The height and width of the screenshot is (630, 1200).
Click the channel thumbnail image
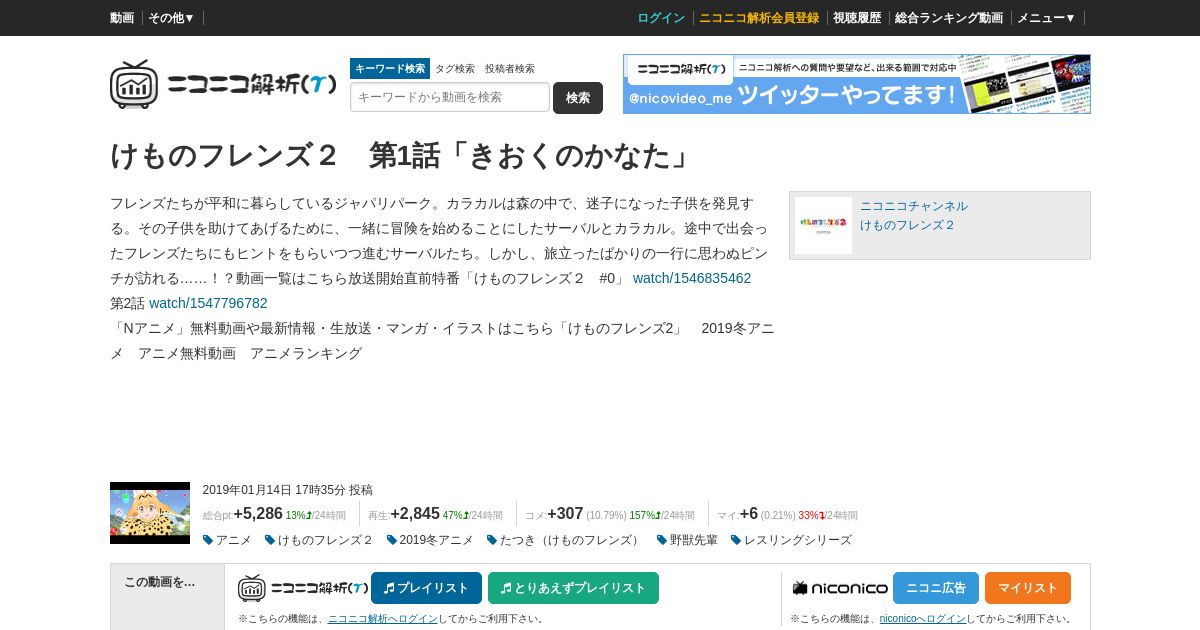(824, 225)
